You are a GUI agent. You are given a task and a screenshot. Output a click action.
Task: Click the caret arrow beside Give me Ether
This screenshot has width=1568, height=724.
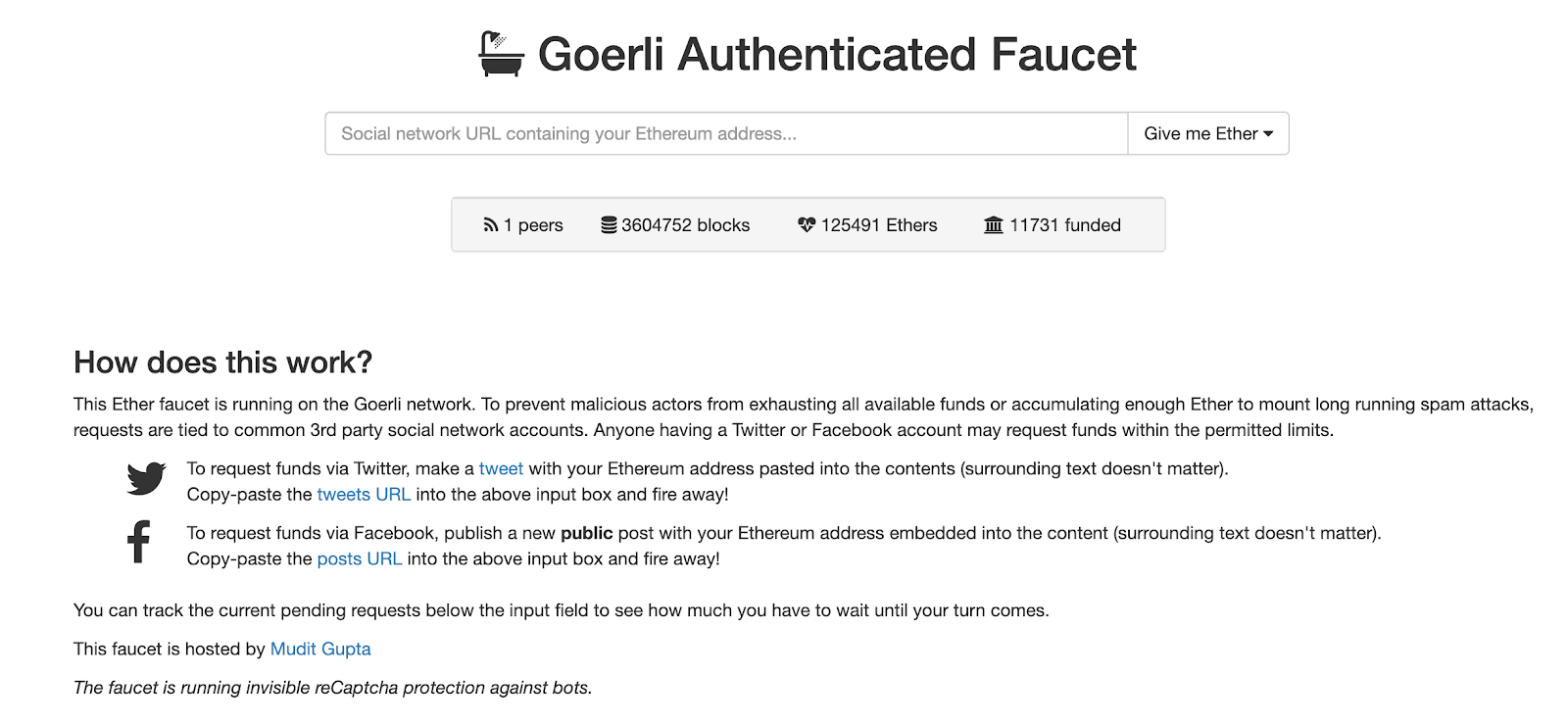[x=1268, y=134]
